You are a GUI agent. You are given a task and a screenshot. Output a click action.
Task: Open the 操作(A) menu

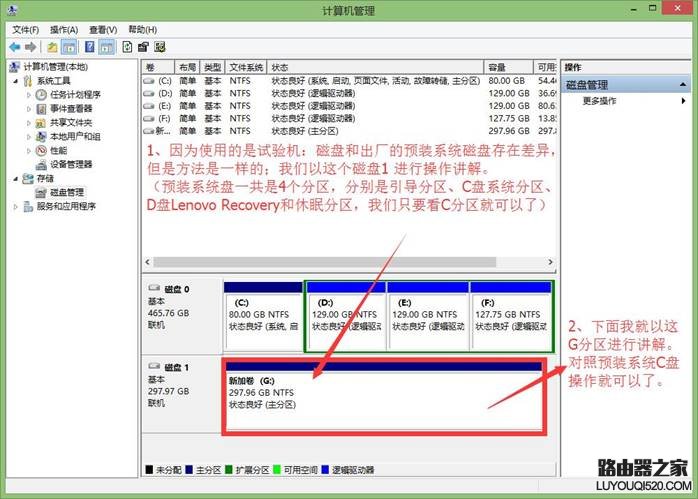point(64,30)
